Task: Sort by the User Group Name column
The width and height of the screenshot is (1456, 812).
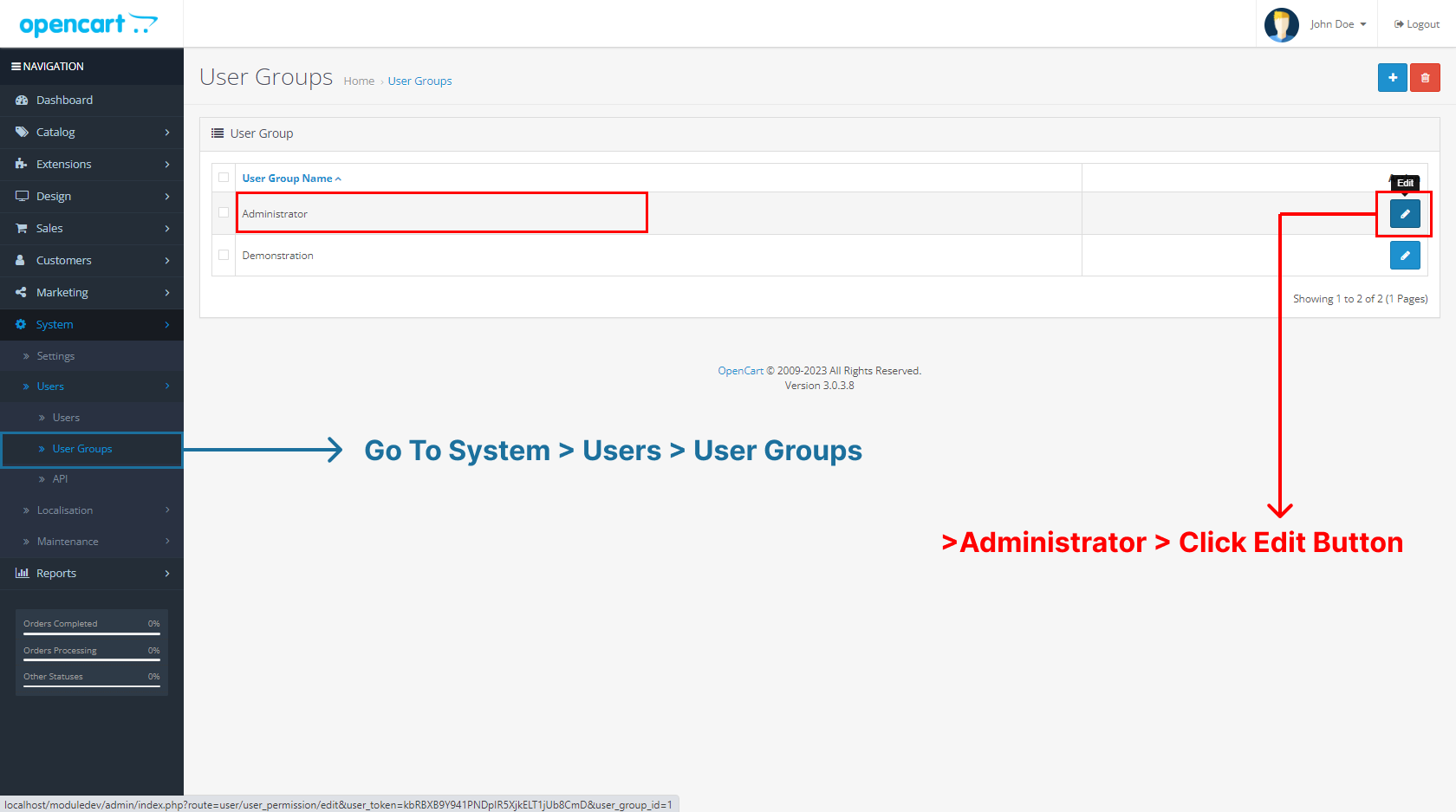Action: pos(288,178)
